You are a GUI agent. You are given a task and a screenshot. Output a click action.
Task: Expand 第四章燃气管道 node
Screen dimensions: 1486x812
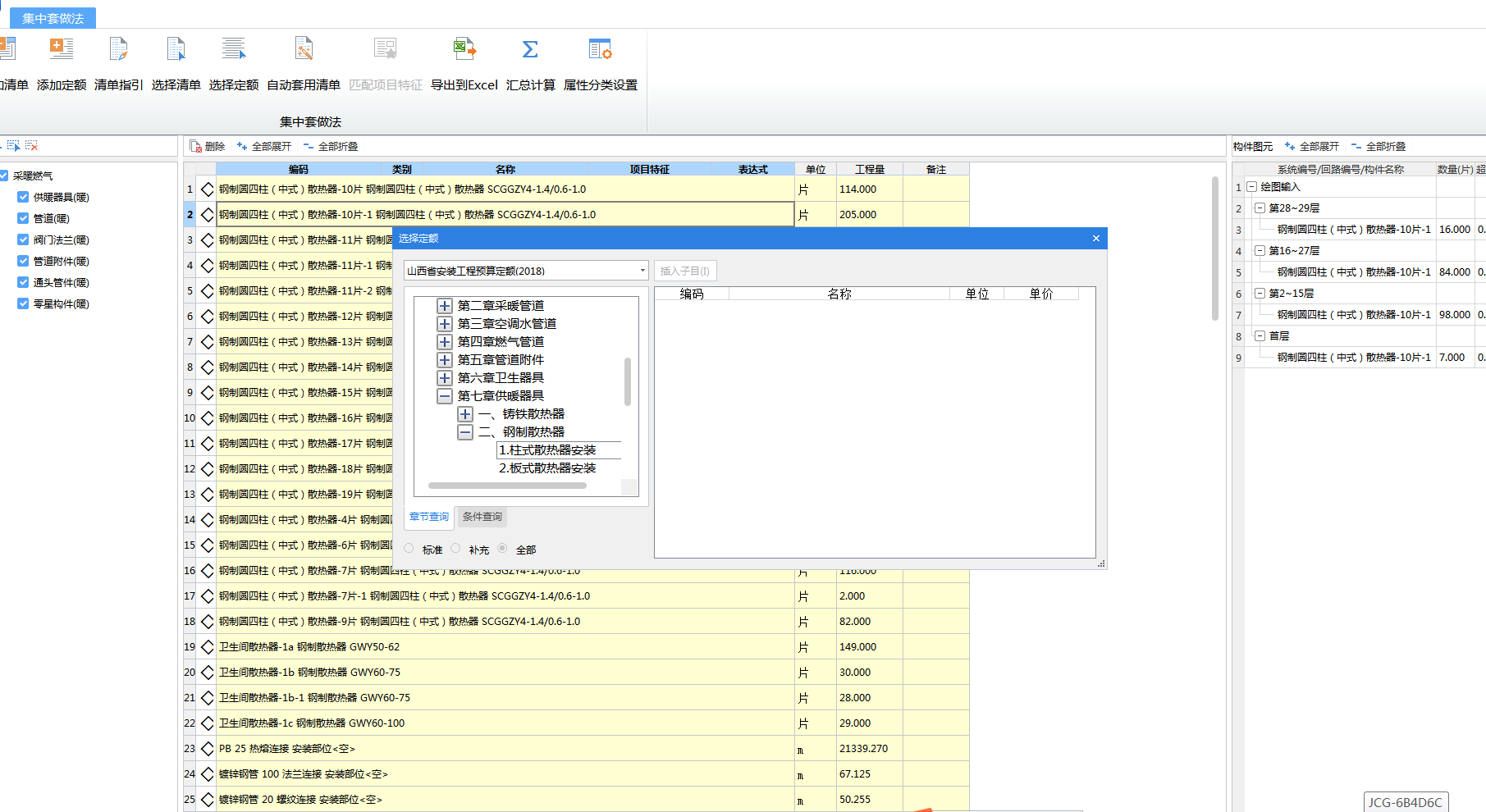click(x=445, y=342)
